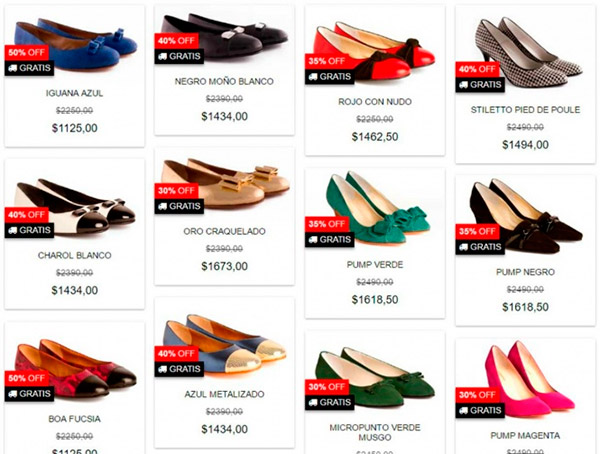600x454 pixels.
Task: Open the blue Iguana Azul flats photo
Action: coord(76,44)
